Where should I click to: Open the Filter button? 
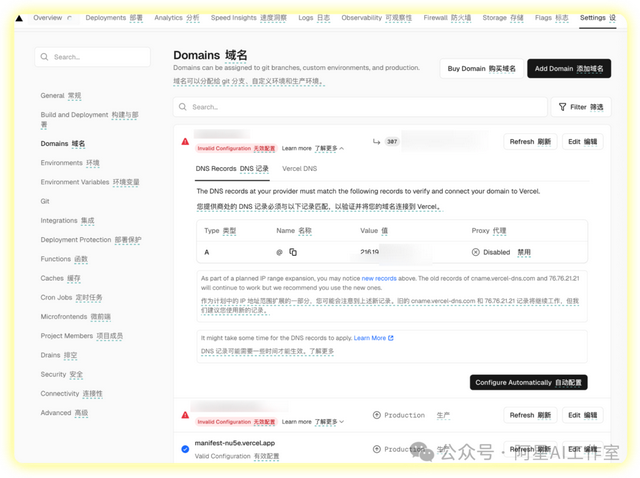pos(581,107)
